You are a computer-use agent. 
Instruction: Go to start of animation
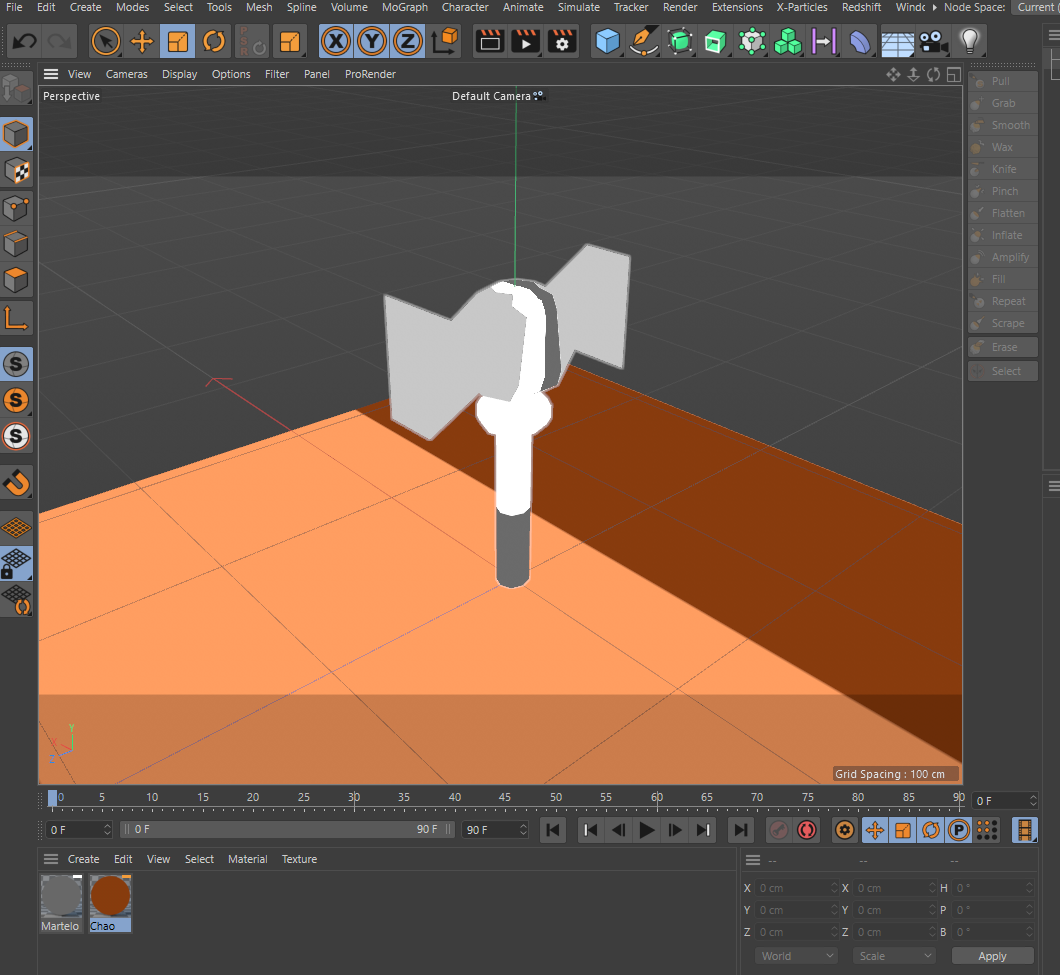pyautogui.click(x=553, y=830)
